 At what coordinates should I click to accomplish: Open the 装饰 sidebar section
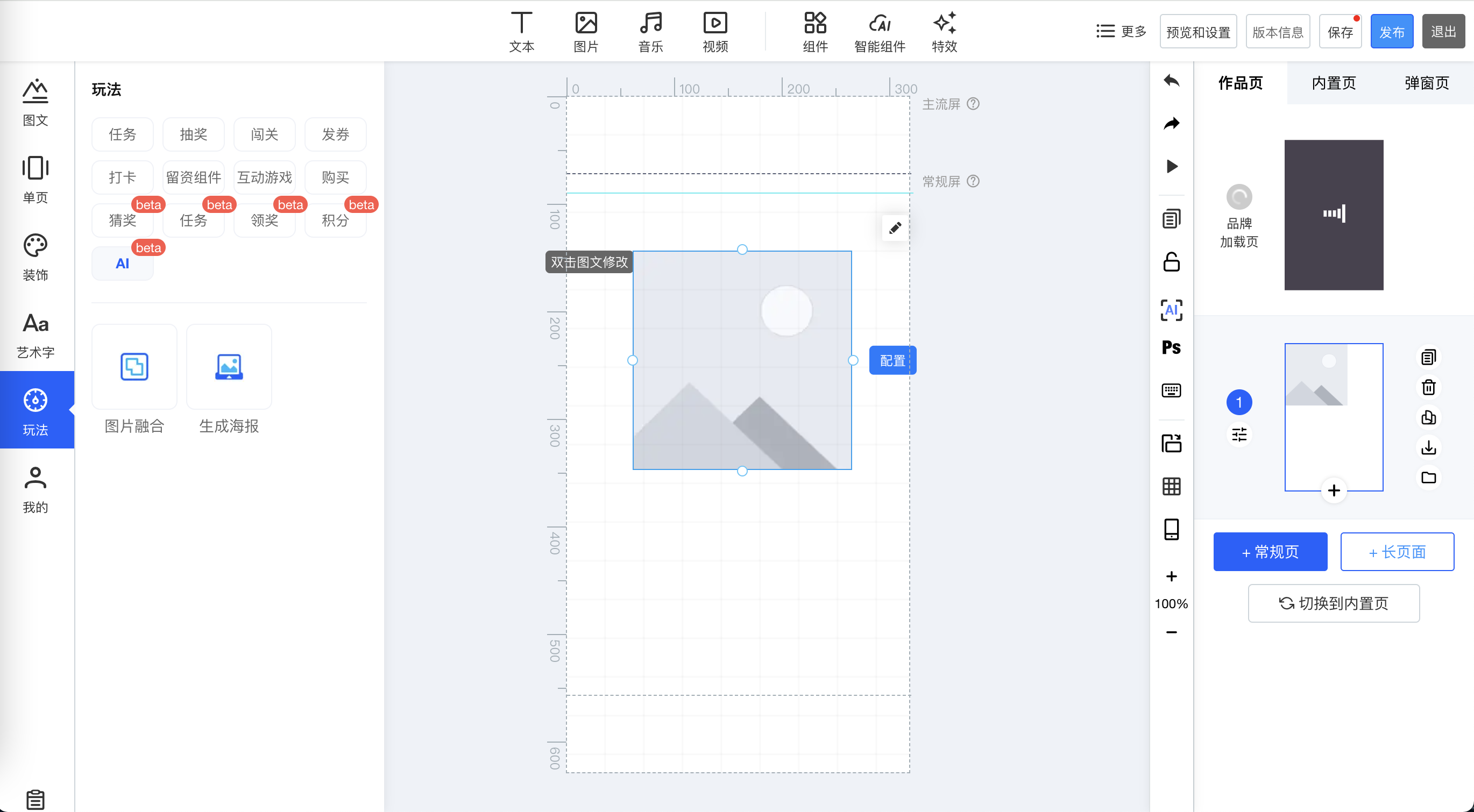coord(36,258)
